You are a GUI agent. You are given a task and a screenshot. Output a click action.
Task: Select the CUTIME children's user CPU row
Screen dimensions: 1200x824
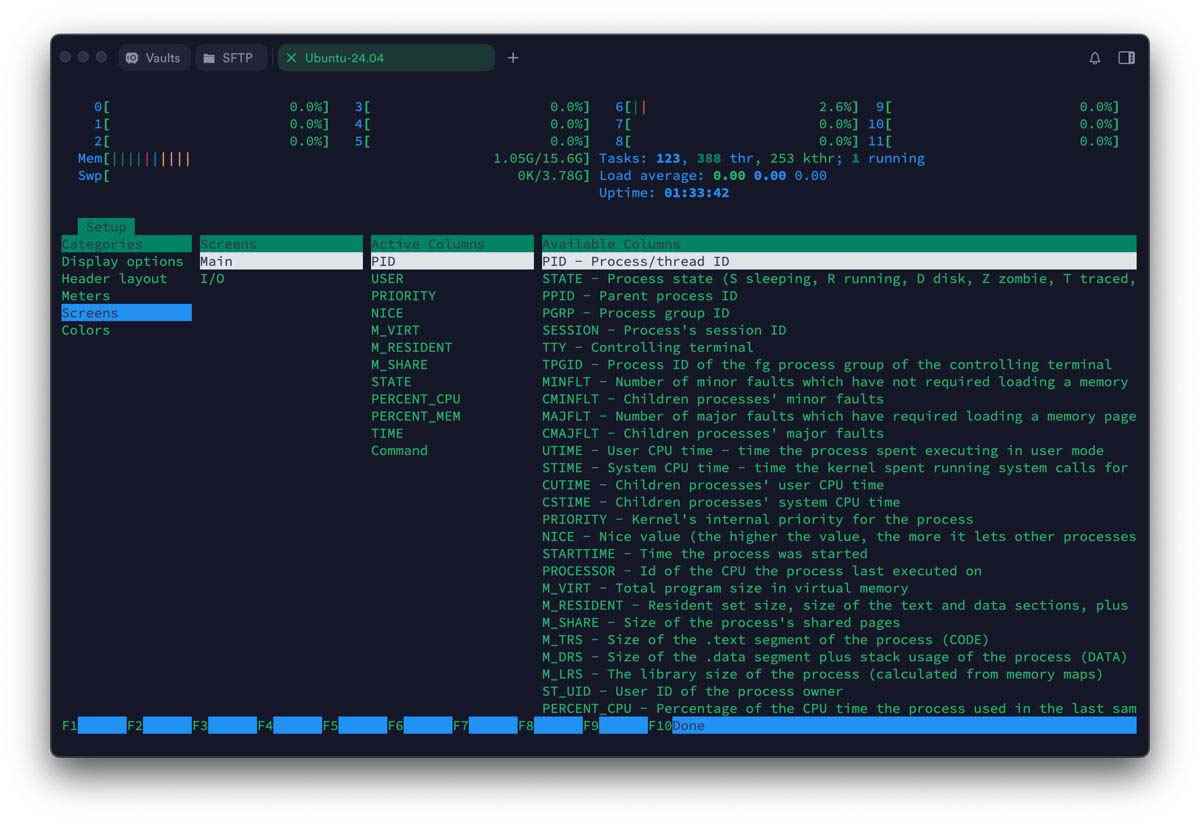839,485
